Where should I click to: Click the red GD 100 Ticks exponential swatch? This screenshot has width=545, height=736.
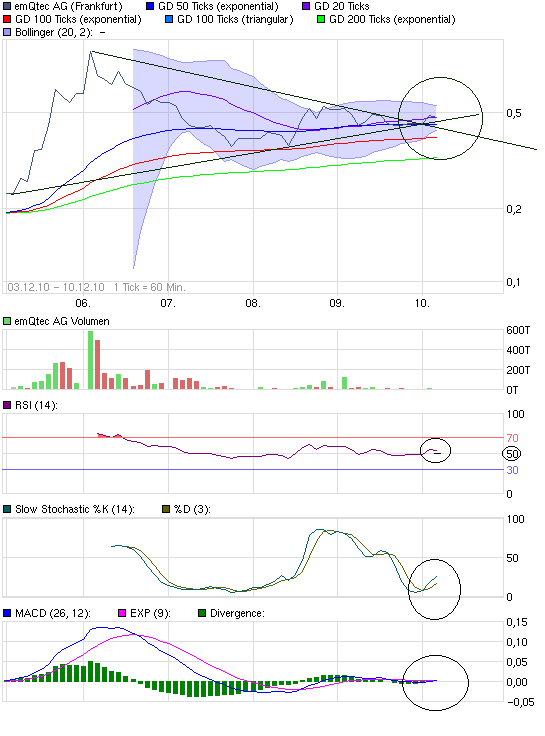click(7, 20)
